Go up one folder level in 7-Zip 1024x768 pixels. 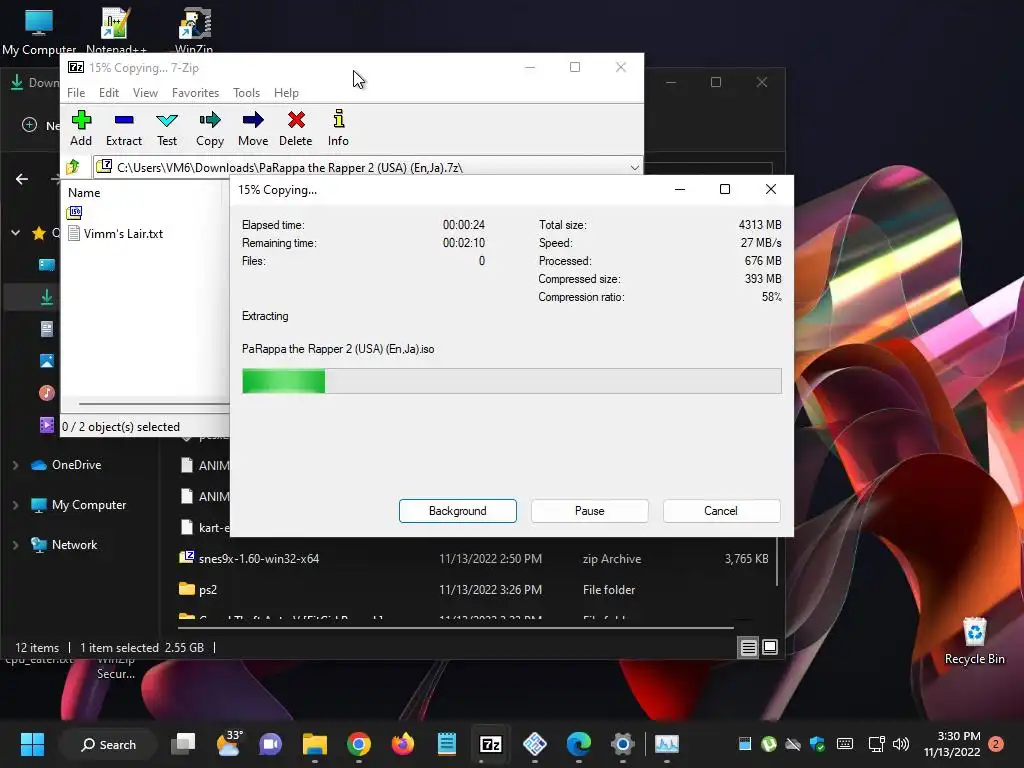pos(73,167)
